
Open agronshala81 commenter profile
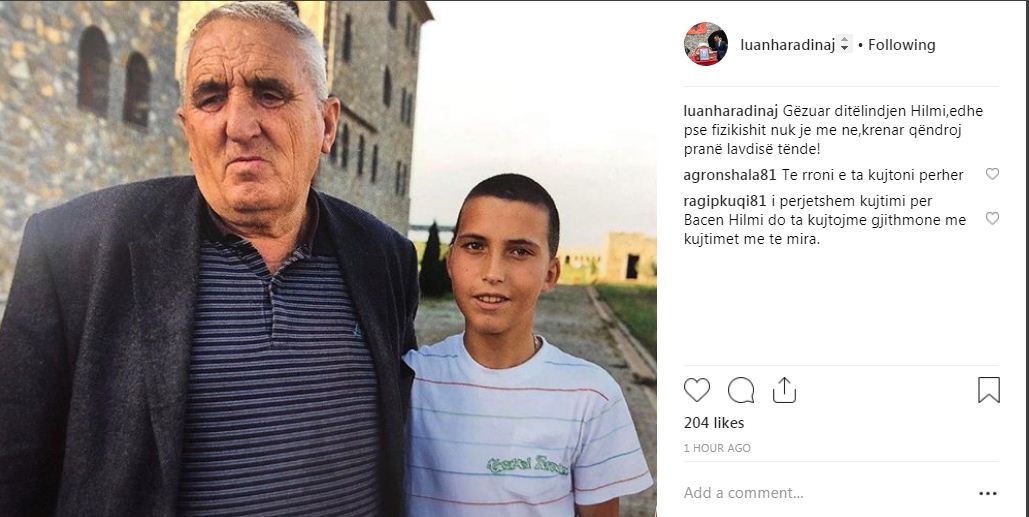(730, 175)
